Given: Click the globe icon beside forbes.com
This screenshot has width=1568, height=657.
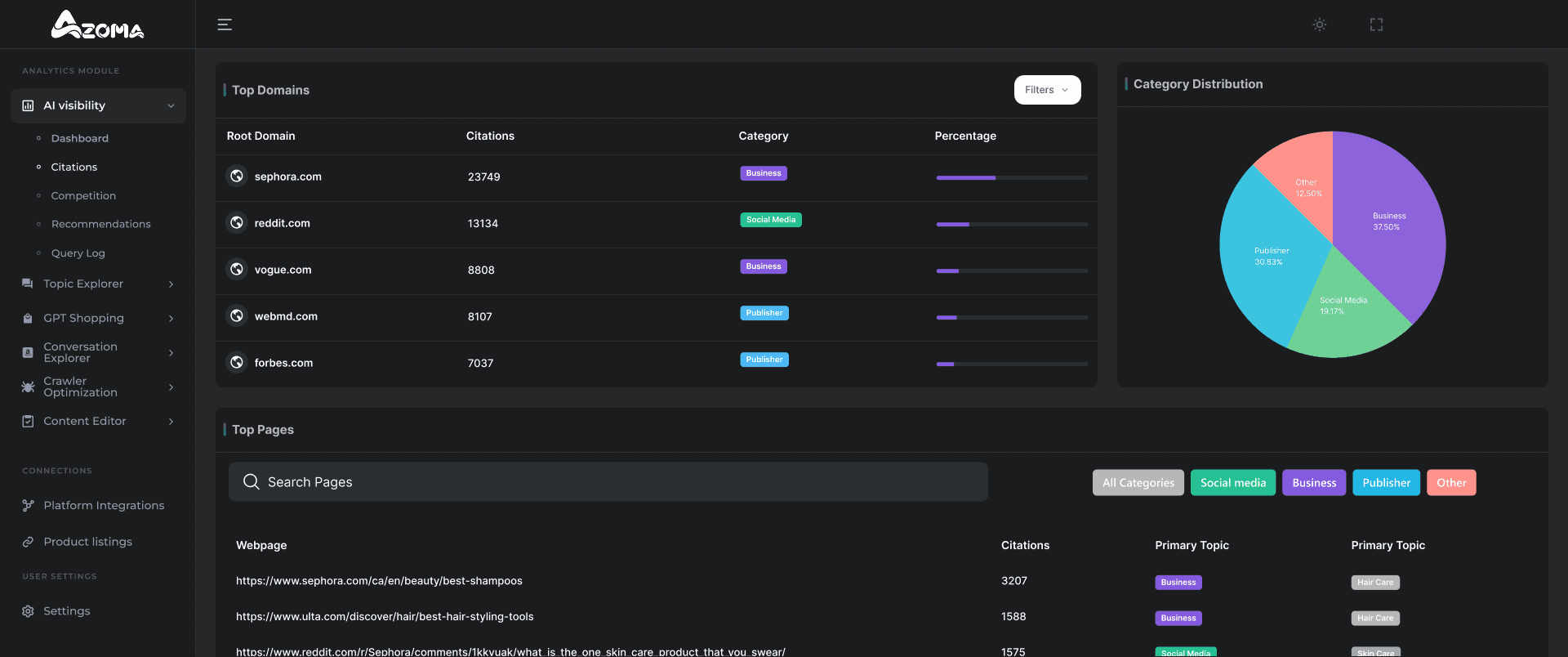Looking at the screenshot, I should coord(237,362).
